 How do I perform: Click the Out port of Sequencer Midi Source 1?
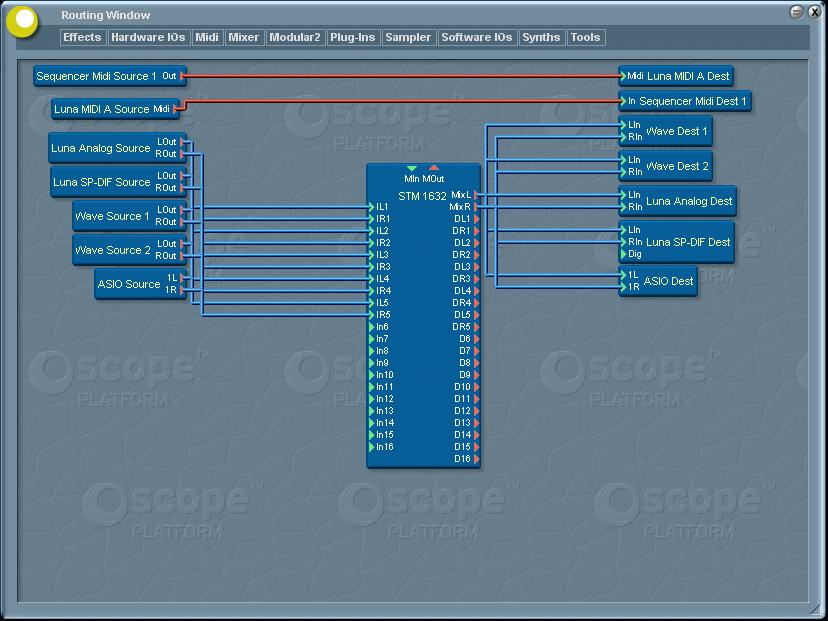(x=182, y=76)
